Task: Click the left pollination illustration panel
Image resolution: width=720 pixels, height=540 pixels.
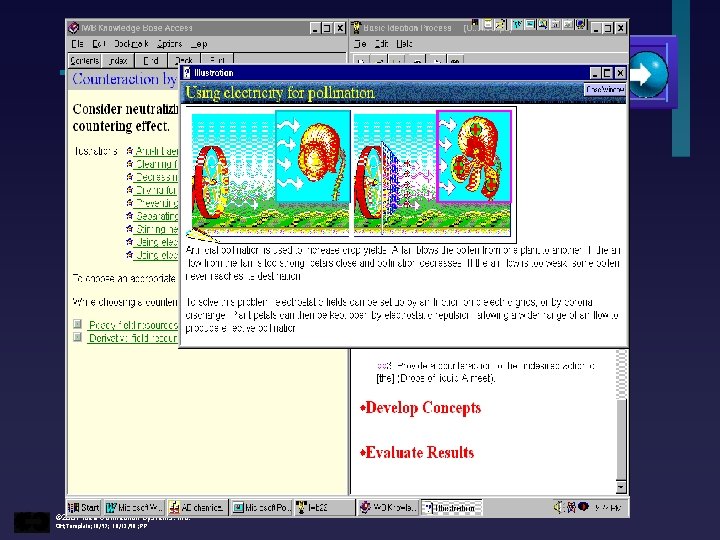Action: 271,173
